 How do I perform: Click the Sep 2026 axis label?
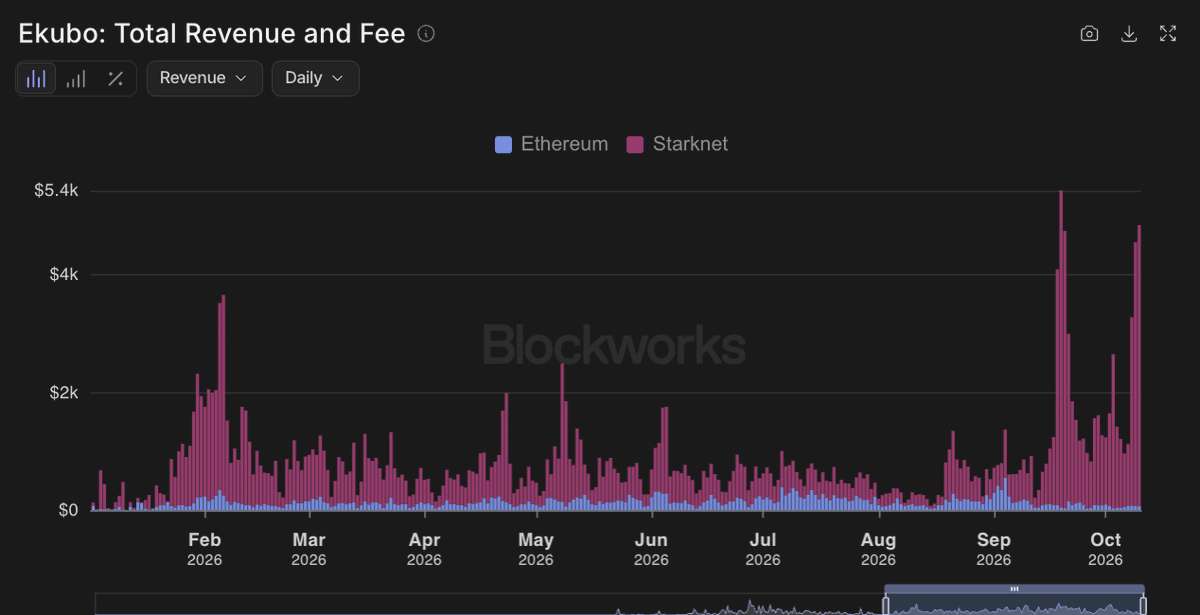(x=994, y=549)
